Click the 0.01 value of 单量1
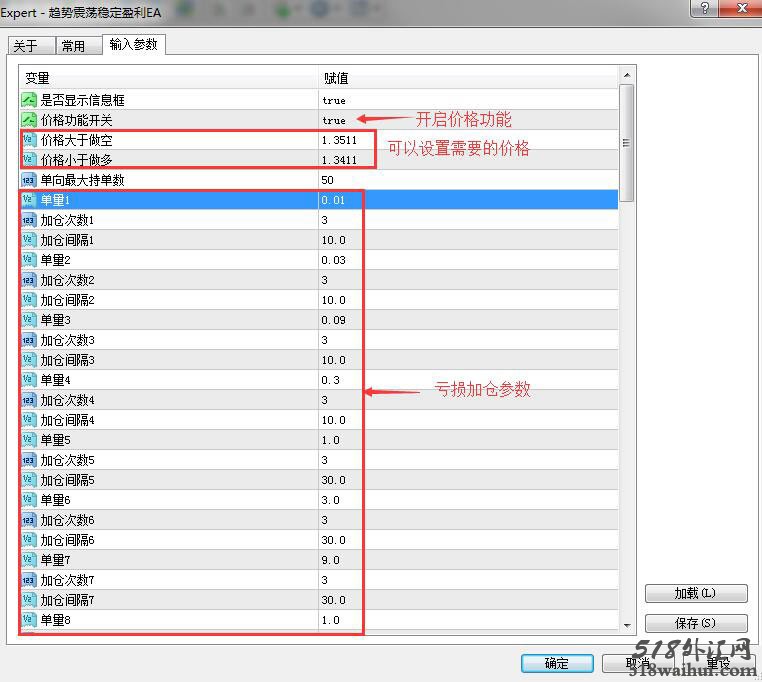Viewport: 762px width, 682px height. (333, 200)
